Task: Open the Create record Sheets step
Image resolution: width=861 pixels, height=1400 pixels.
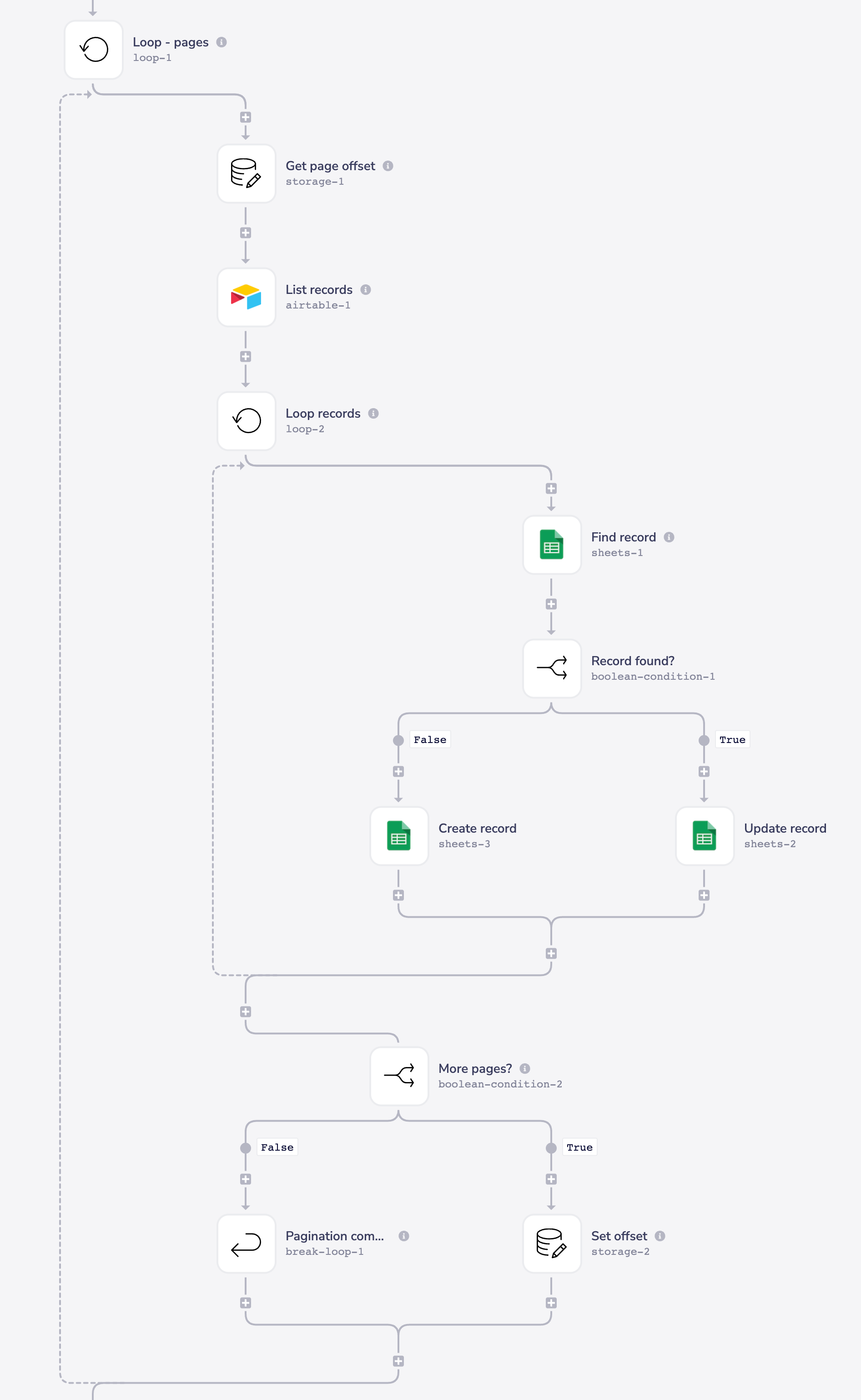Action: 398,836
